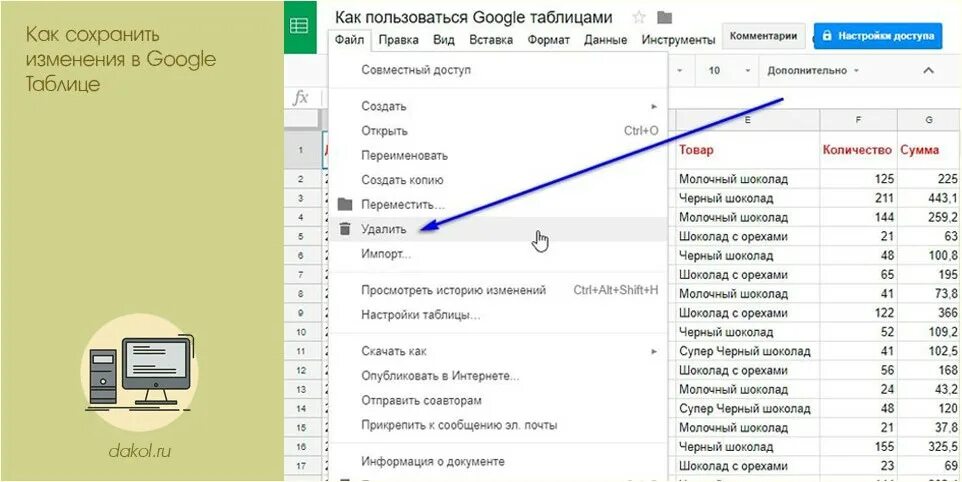Click Шоколад с орехами in row 5

(747, 236)
